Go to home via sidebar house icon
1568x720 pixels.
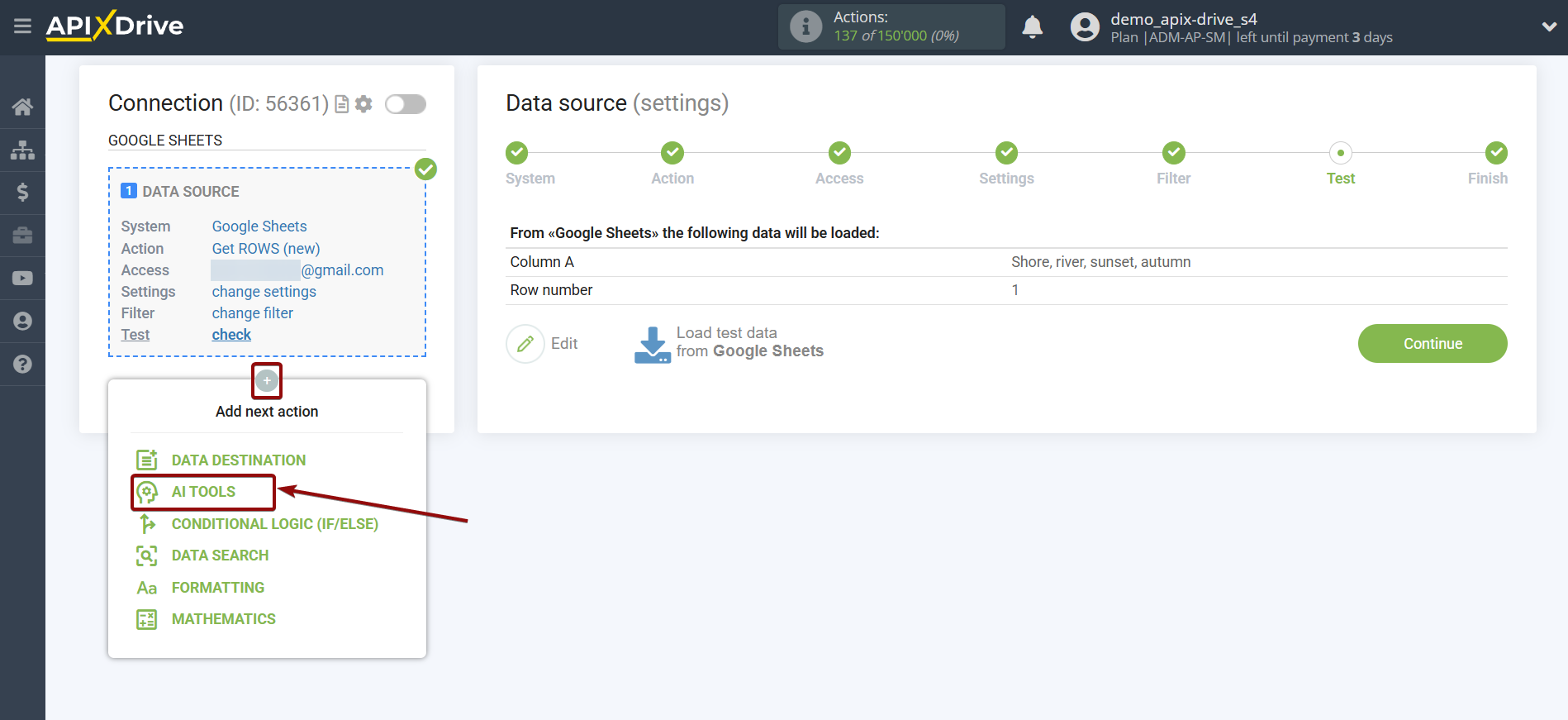point(22,107)
